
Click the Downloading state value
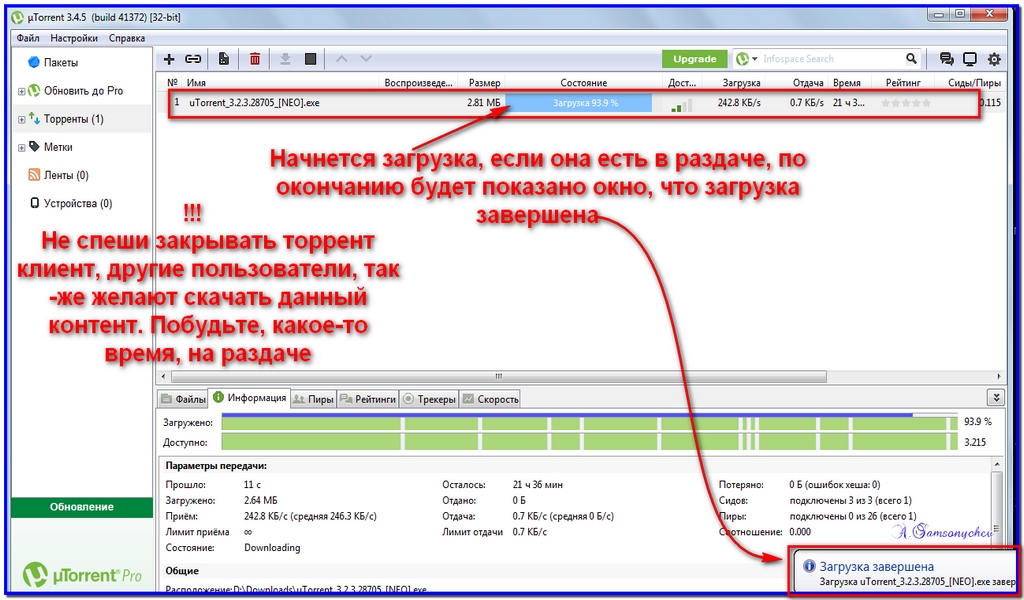coord(272,548)
